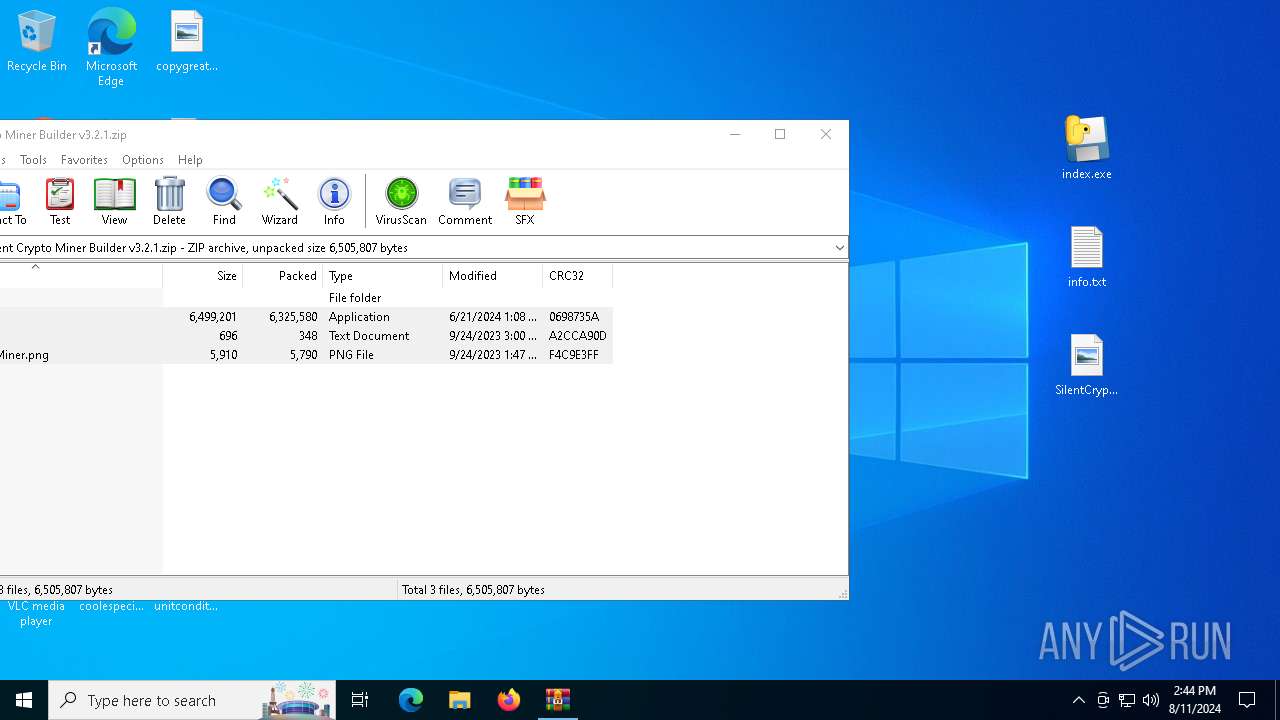Launch Edge from the taskbar
The width and height of the screenshot is (1280, 720).
click(x=411, y=700)
